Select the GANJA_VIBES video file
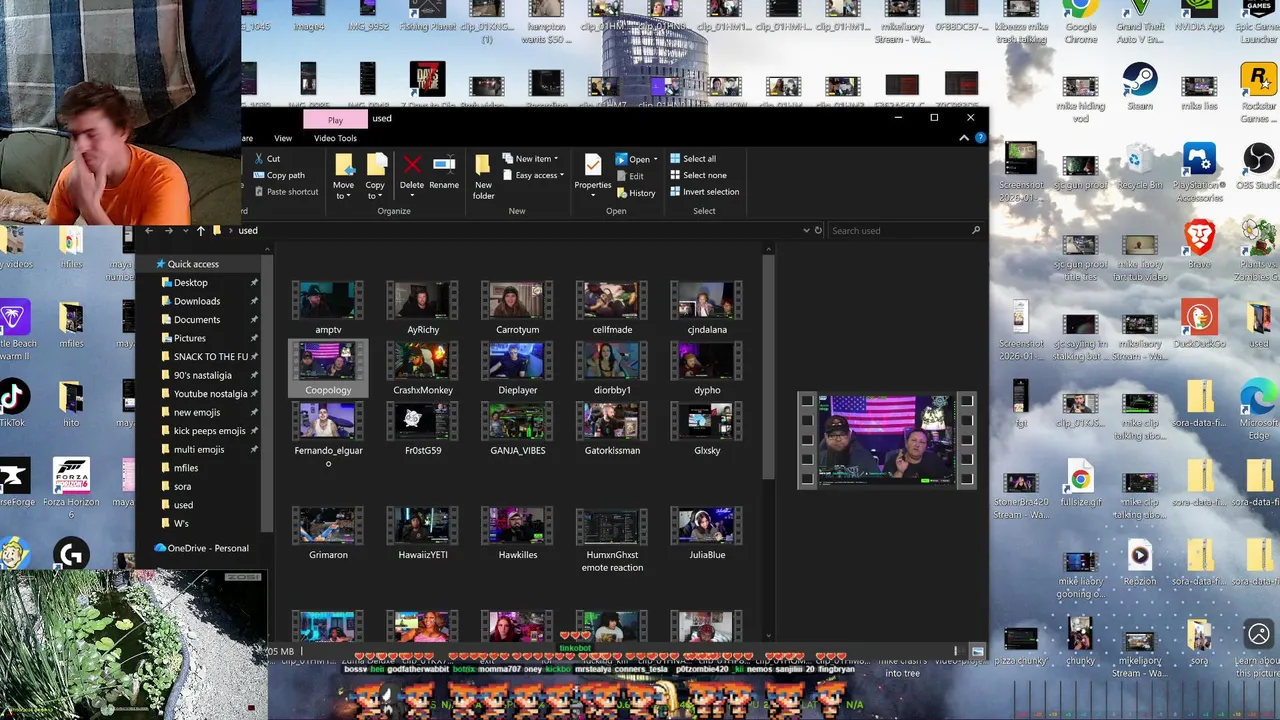 coord(518,429)
